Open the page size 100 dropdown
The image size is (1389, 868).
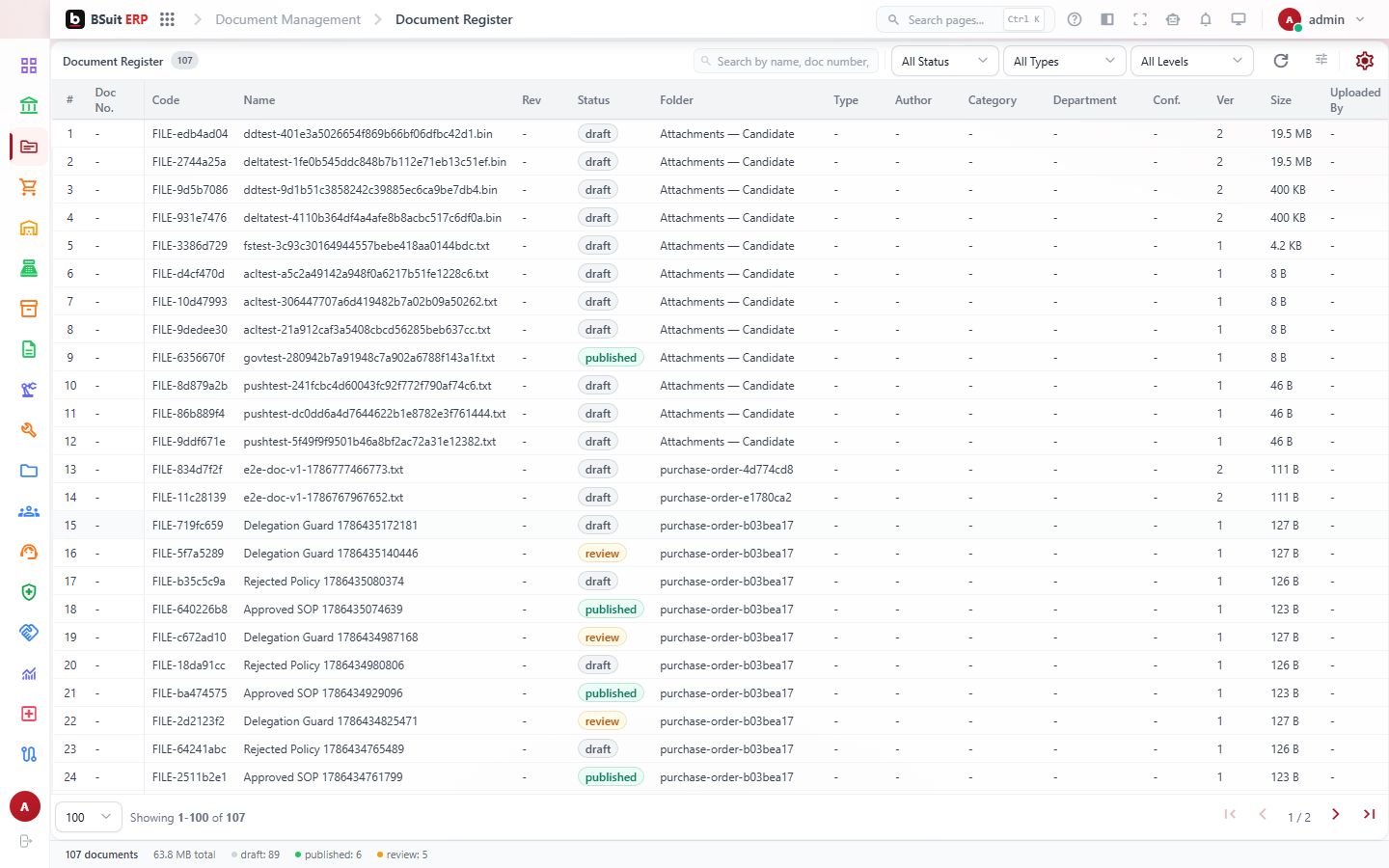tap(89, 817)
